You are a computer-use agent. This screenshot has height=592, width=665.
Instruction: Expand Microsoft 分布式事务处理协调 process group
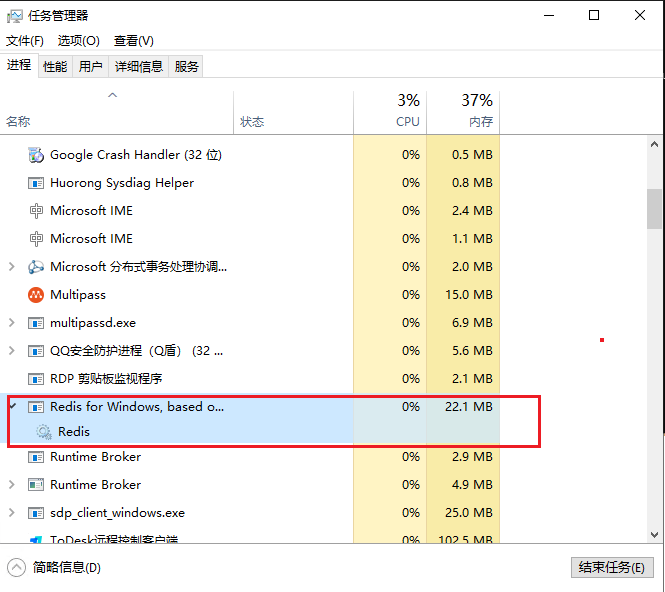[12, 267]
